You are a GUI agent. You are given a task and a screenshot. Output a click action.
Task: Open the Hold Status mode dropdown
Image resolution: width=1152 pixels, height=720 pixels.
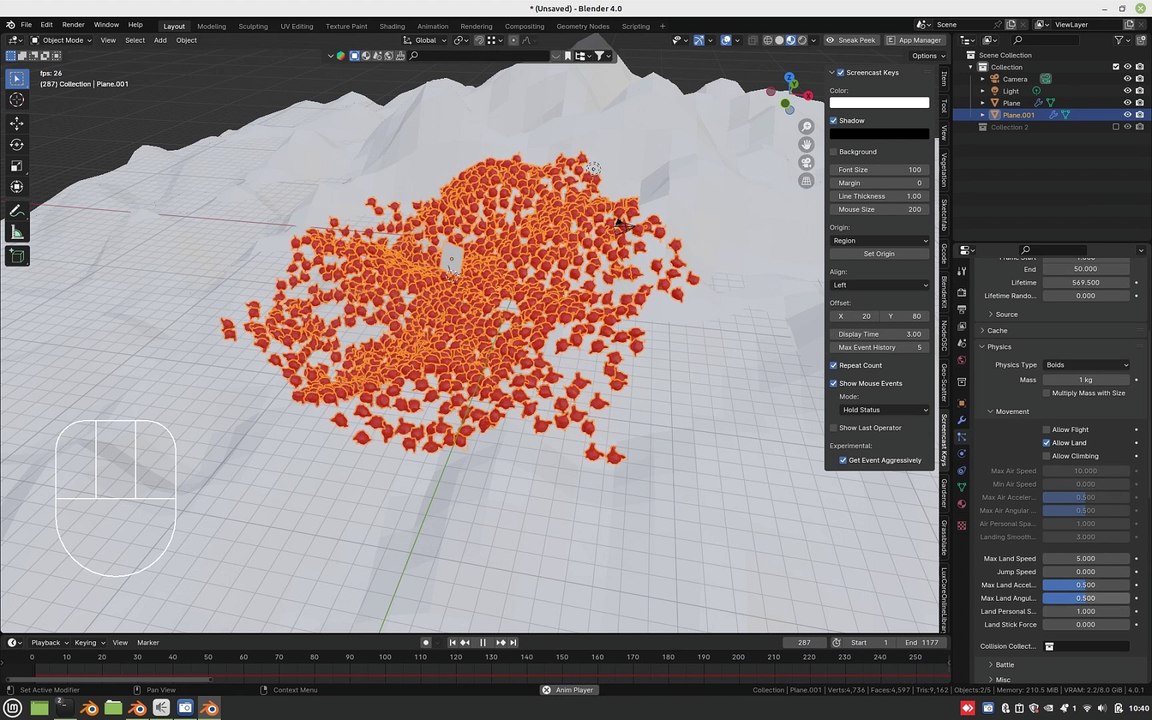point(884,410)
